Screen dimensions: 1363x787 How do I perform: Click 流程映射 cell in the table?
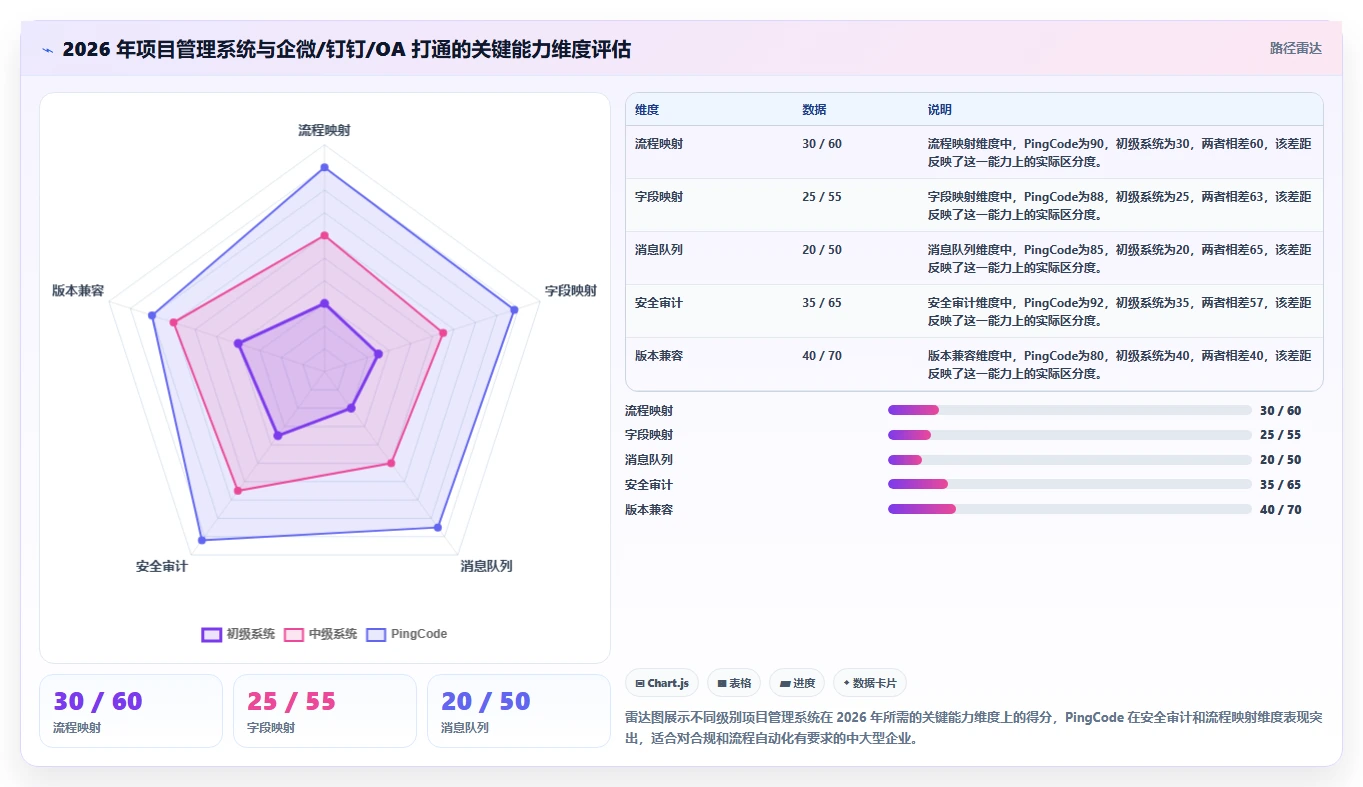659,144
